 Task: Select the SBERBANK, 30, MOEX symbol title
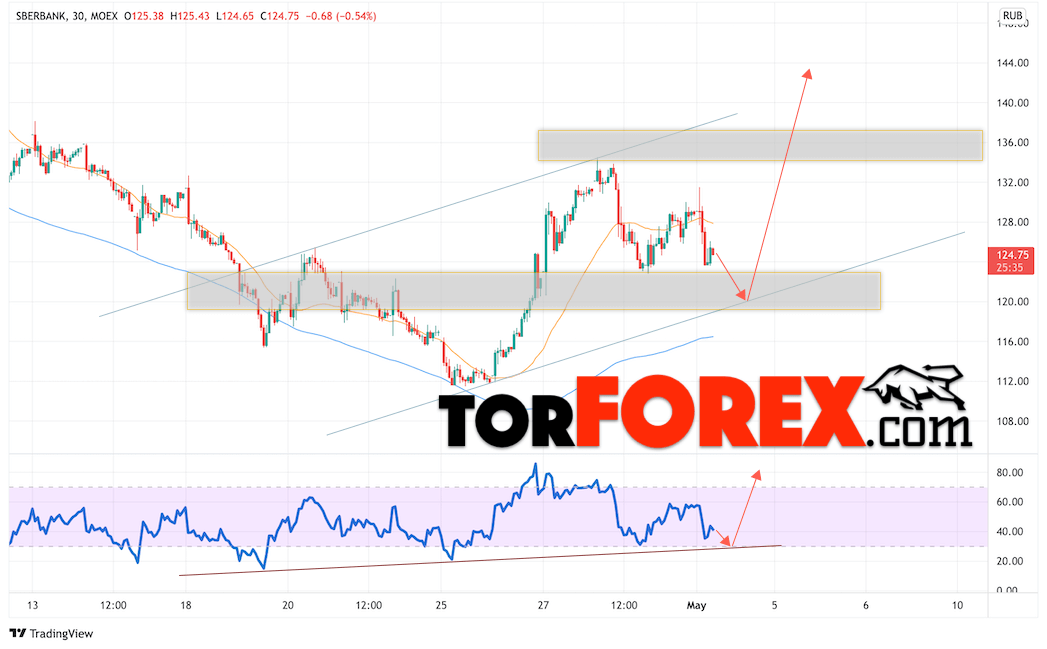pos(67,16)
